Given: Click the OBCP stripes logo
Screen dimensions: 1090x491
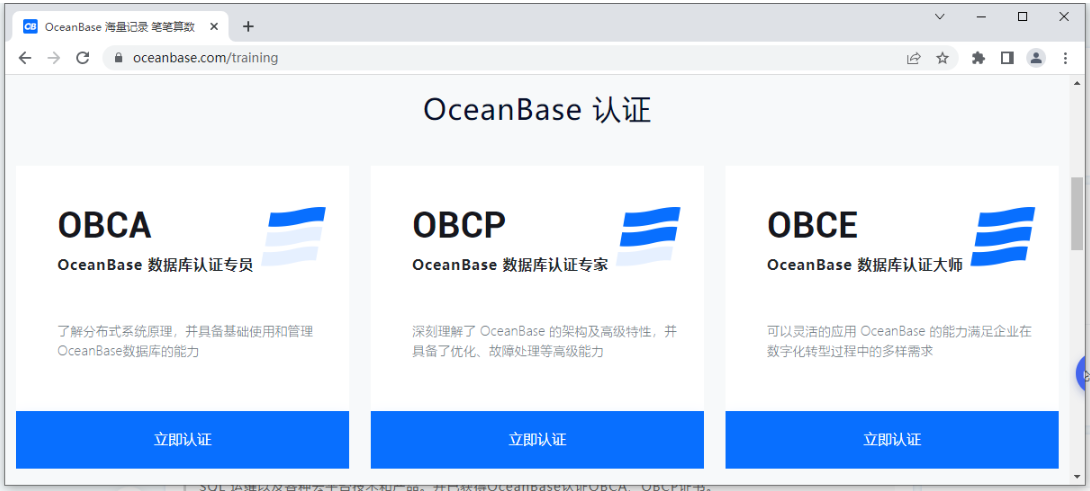Looking at the screenshot, I should click(x=649, y=236).
